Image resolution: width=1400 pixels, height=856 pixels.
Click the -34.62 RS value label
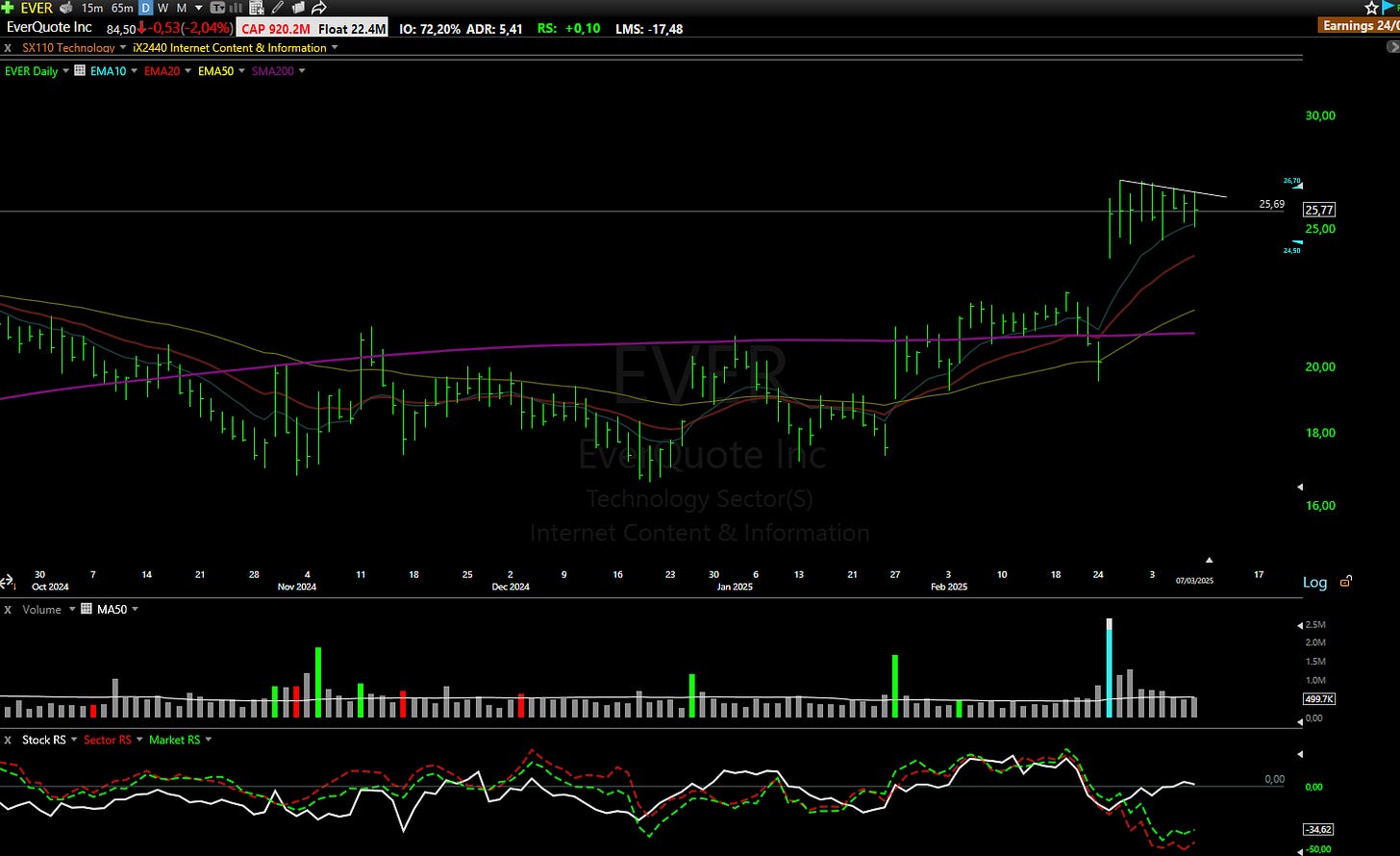point(1318,829)
